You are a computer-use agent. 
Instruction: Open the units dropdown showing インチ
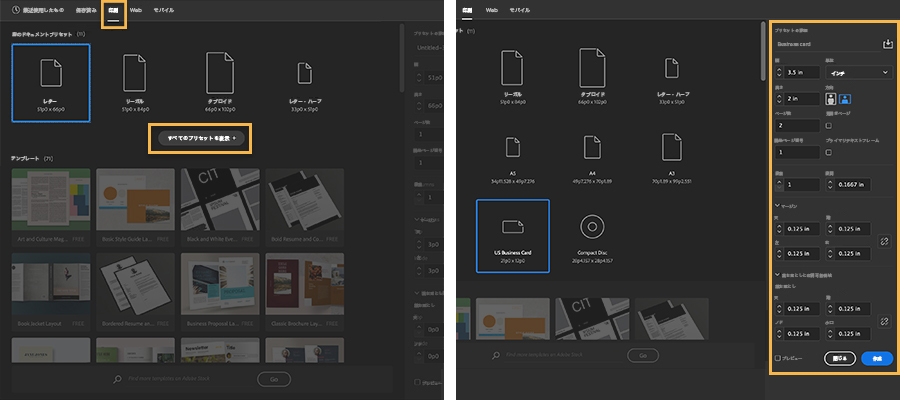tap(858, 72)
